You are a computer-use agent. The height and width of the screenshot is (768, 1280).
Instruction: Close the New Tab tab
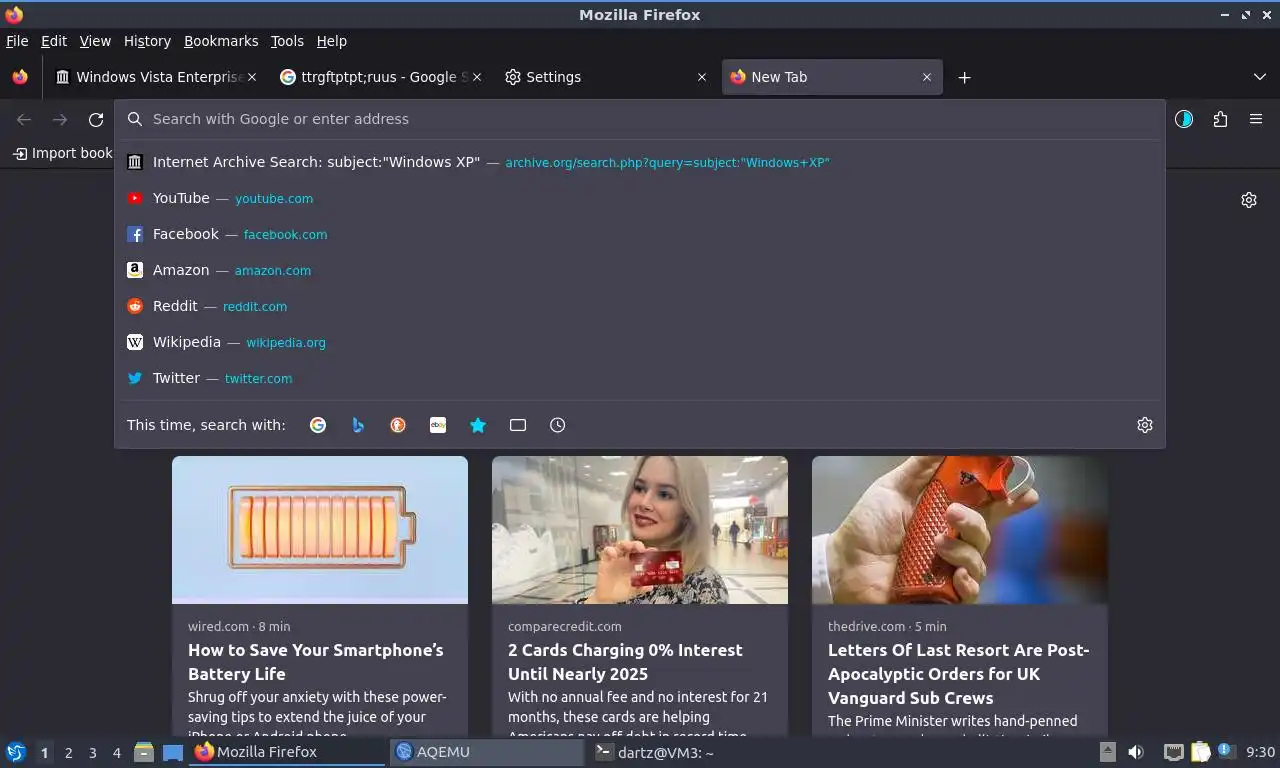coord(927,77)
